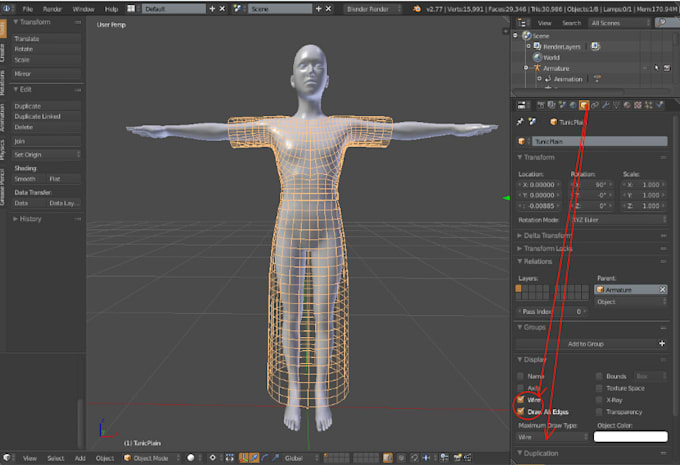Enable the Bounds checkbox
Image resolution: width=680 pixels, height=465 pixels.
(x=599, y=376)
